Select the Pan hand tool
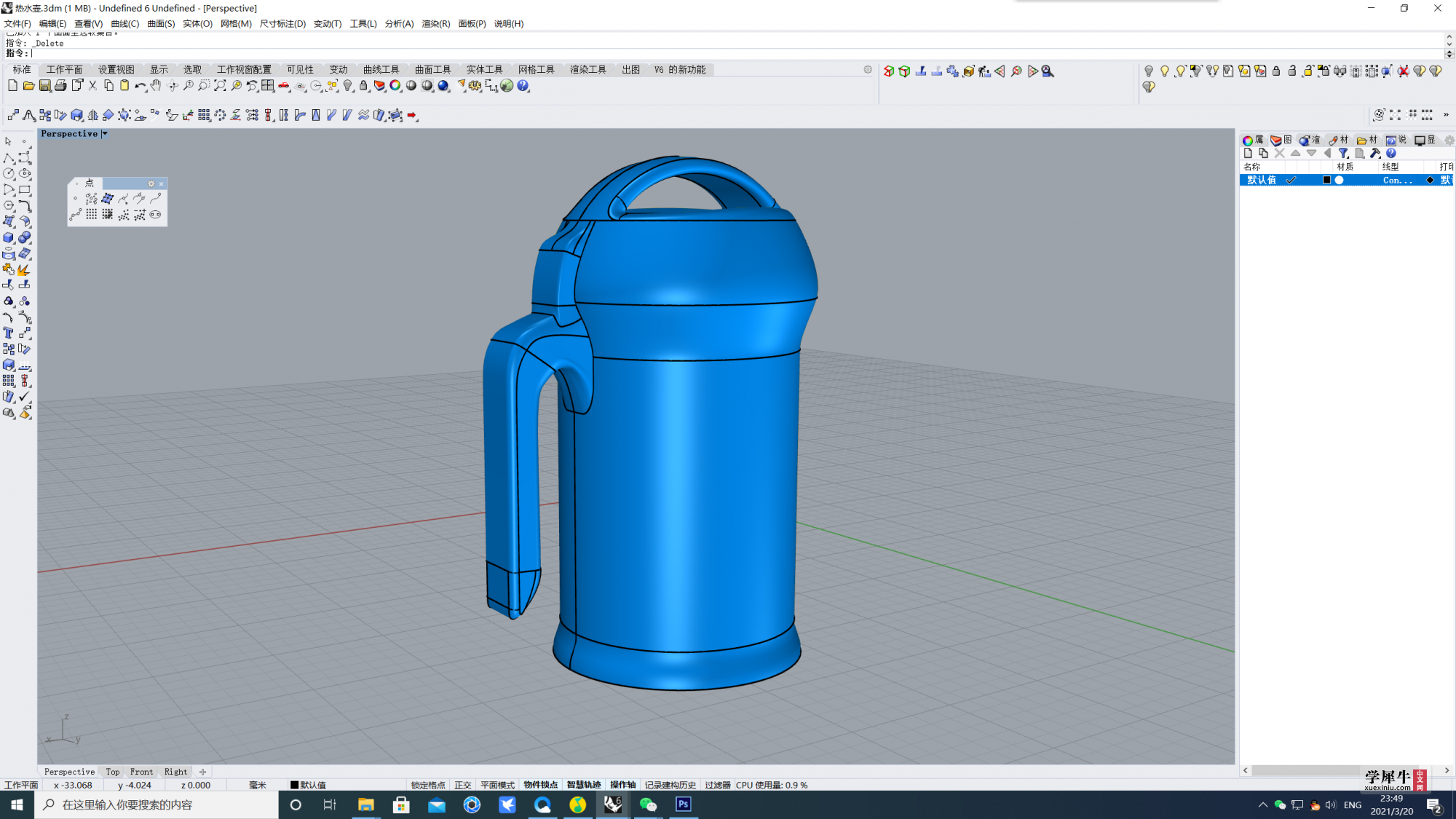Viewport: 1456px width, 819px height. pyautogui.click(x=156, y=86)
